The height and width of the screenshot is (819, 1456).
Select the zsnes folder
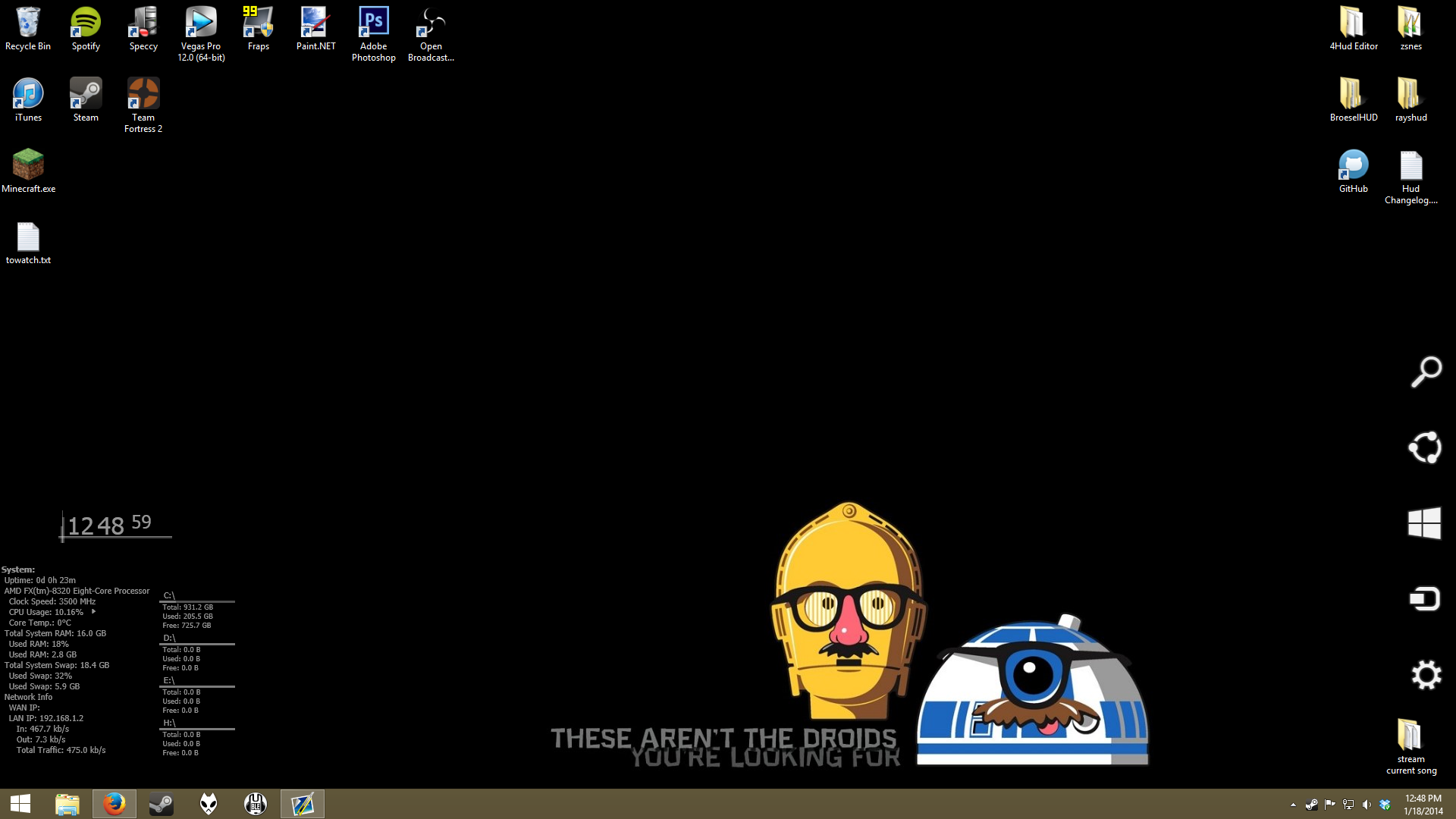point(1411,29)
